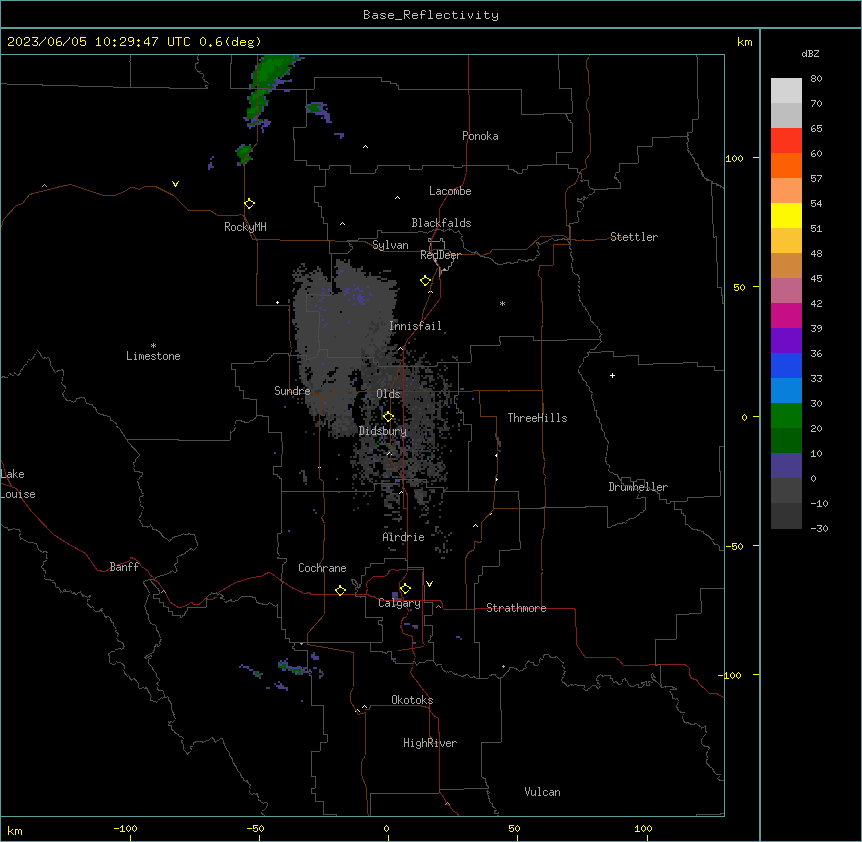Click the Blackfalds label

[x=441, y=223]
